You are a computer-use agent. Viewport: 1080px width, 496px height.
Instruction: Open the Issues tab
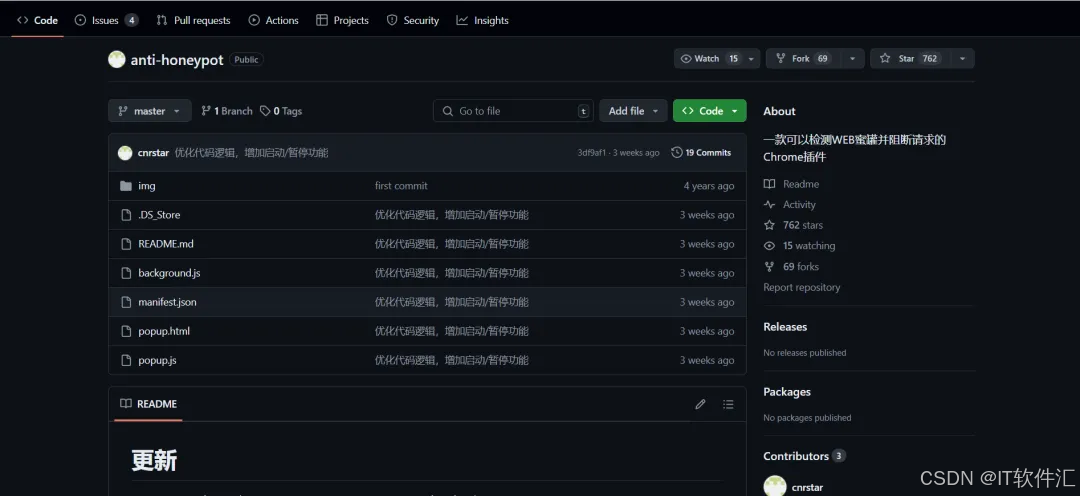pyautogui.click(x=106, y=20)
